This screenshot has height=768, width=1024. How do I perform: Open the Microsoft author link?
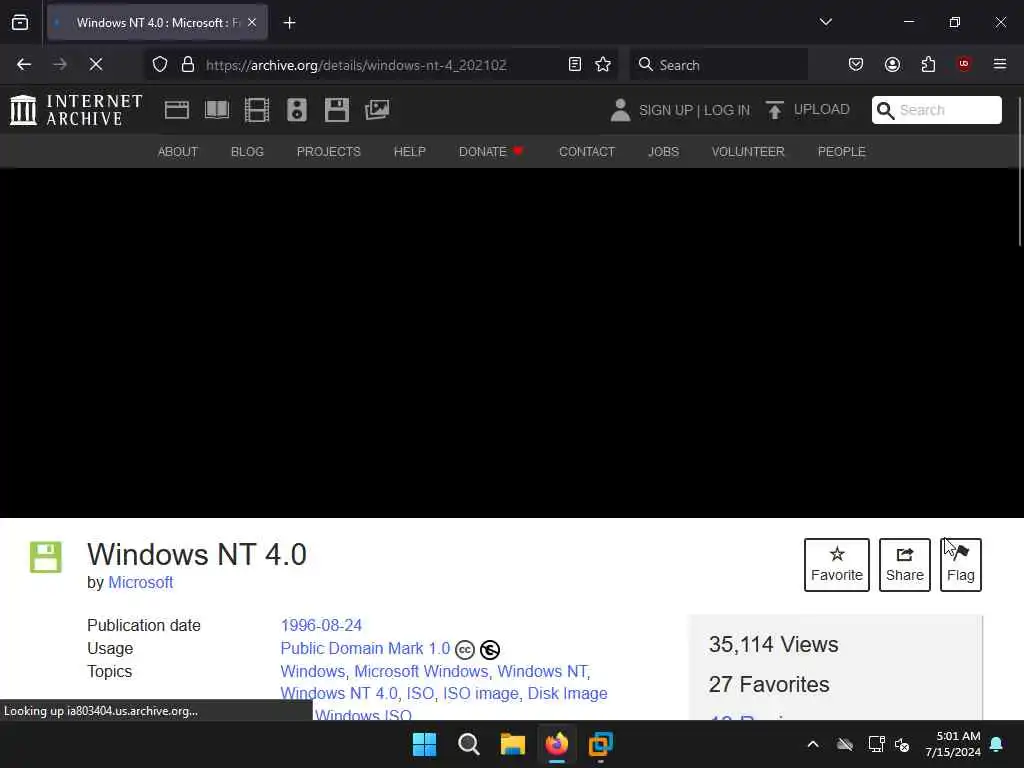(140, 583)
